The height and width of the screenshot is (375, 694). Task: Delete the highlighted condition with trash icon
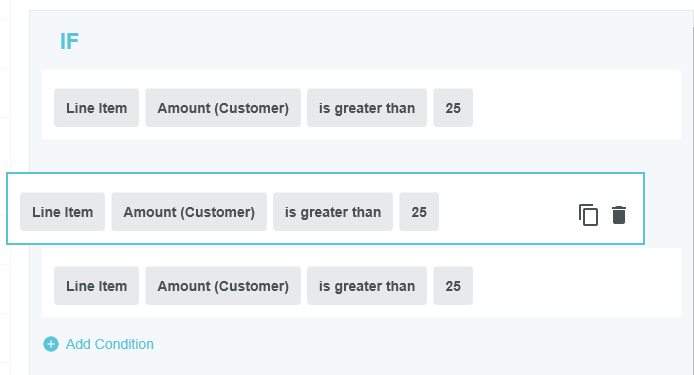(619, 215)
